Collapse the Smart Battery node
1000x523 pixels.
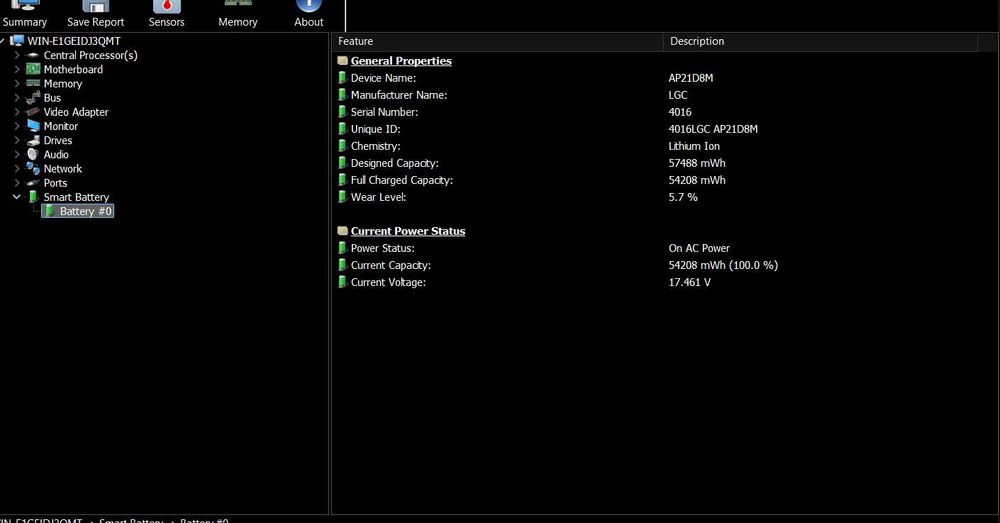[17, 197]
